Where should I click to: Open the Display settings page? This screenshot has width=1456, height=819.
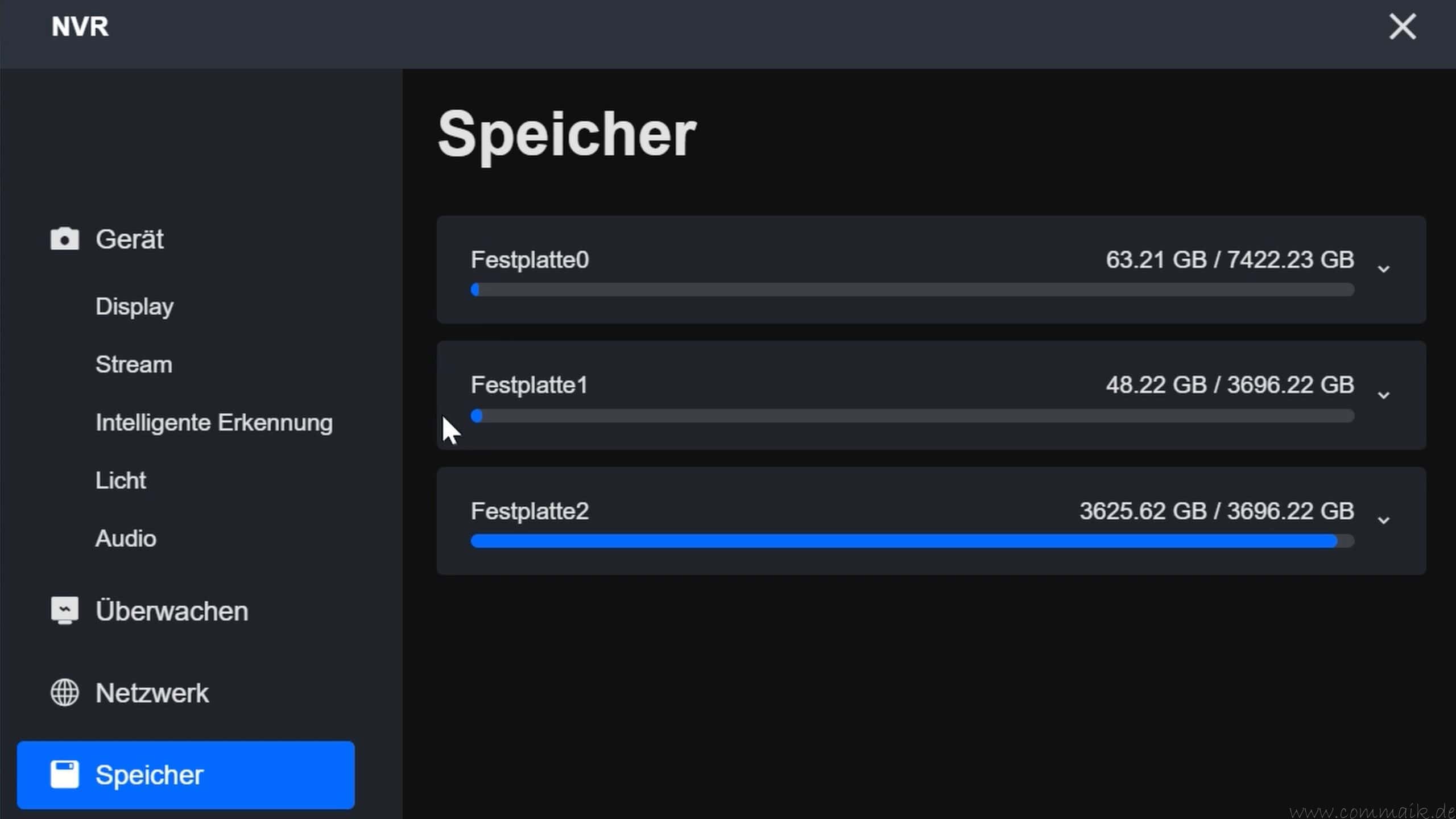click(x=134, y=307)
